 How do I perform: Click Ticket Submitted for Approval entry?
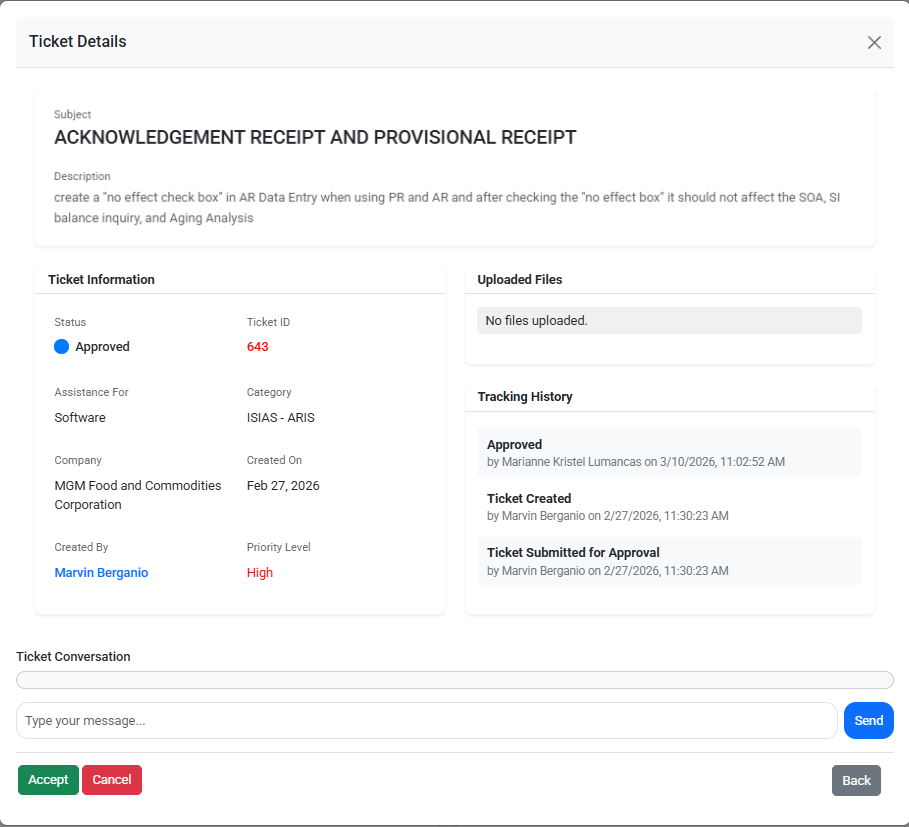(670, 561)
